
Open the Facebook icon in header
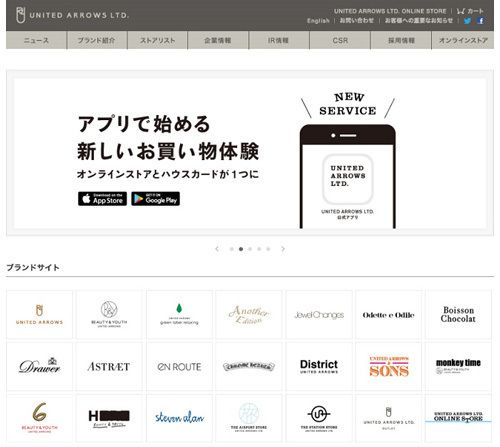[480, 21]
